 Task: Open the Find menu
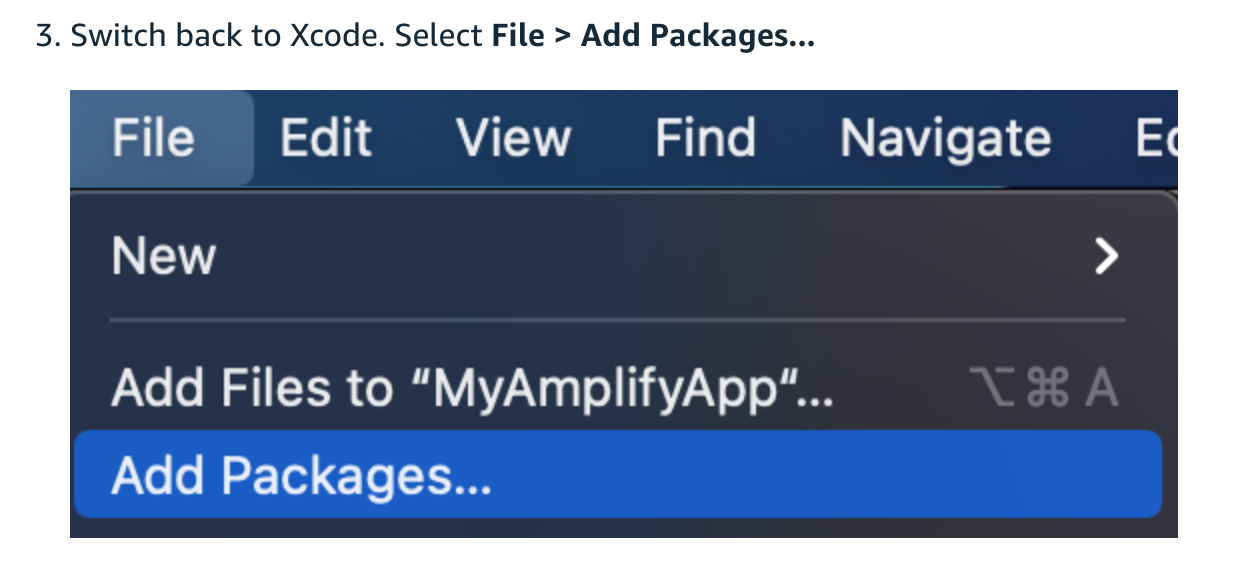click(705, 138)
